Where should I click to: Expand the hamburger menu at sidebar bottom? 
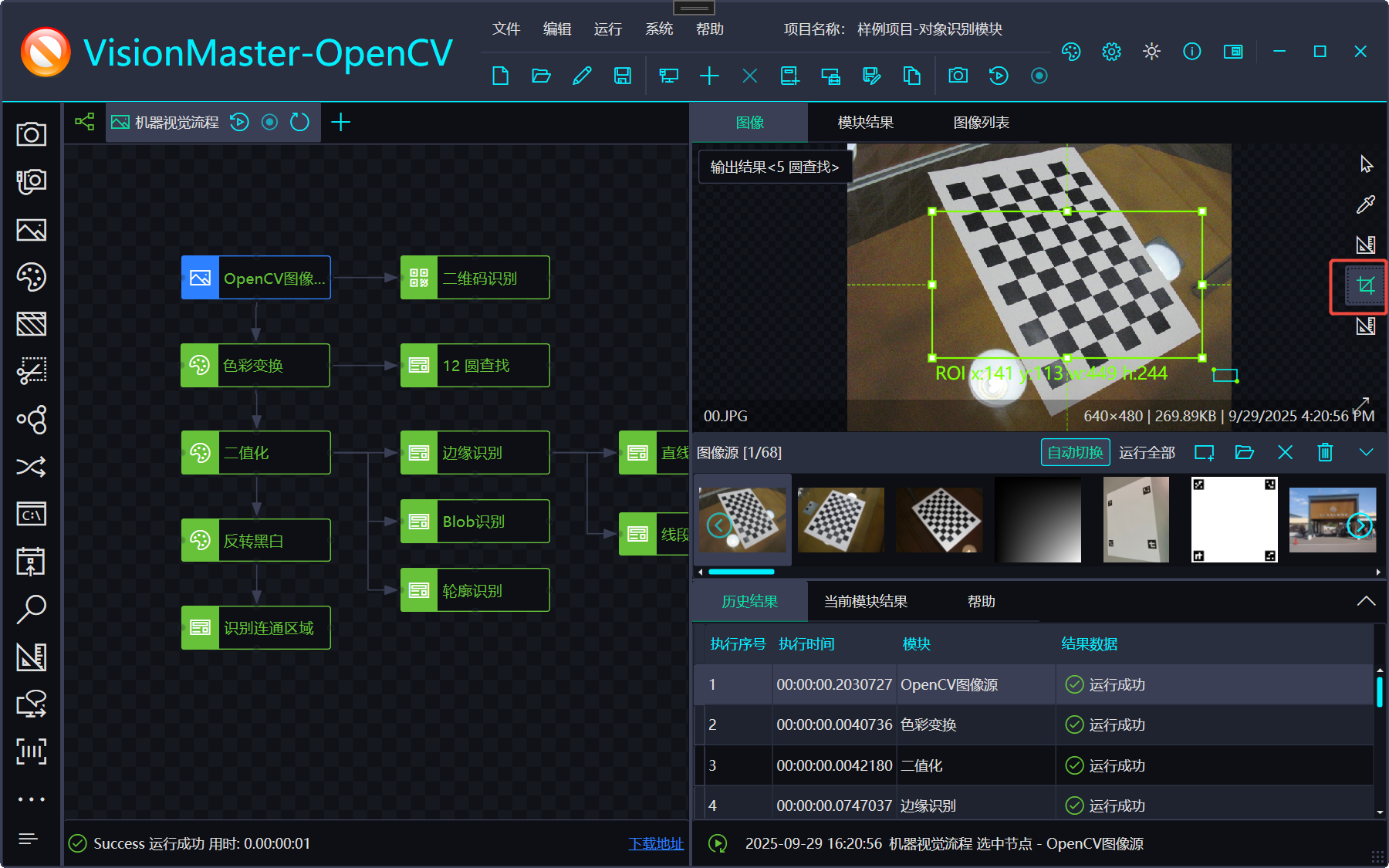click(x=28, y=839)
